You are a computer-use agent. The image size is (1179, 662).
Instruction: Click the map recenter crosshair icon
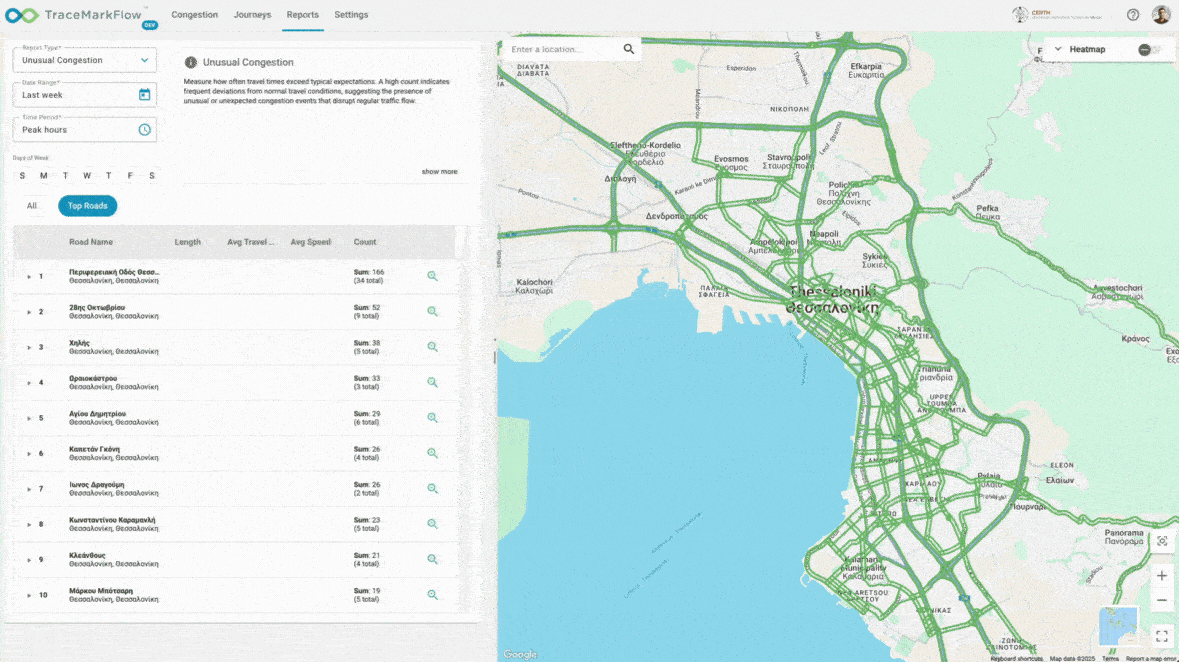(1162, 540)
